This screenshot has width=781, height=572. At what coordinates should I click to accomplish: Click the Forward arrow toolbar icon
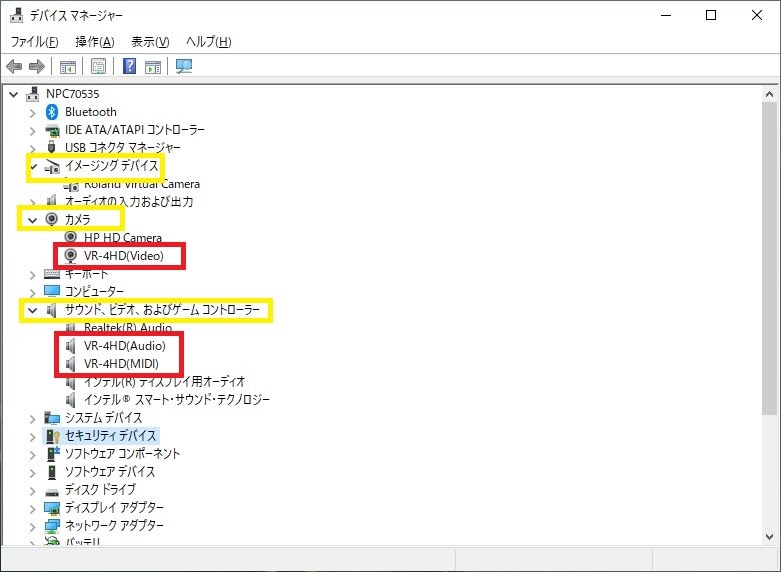[36, 66]
